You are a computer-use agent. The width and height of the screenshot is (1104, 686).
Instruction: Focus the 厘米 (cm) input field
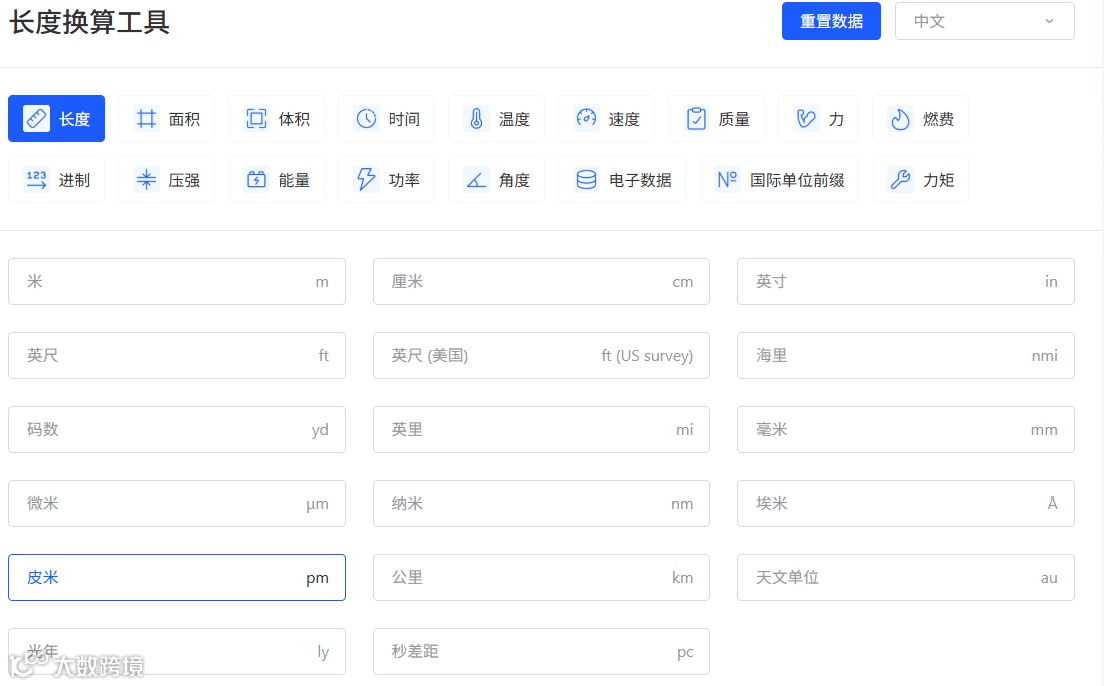click(541, 282)
